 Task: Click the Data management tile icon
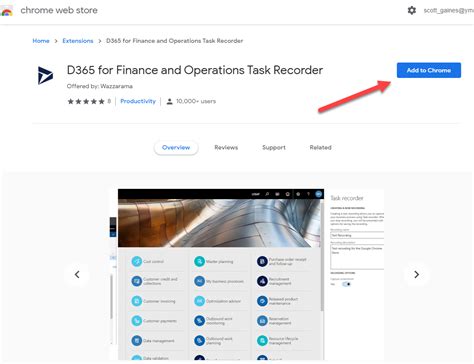[x=137, y=341]
